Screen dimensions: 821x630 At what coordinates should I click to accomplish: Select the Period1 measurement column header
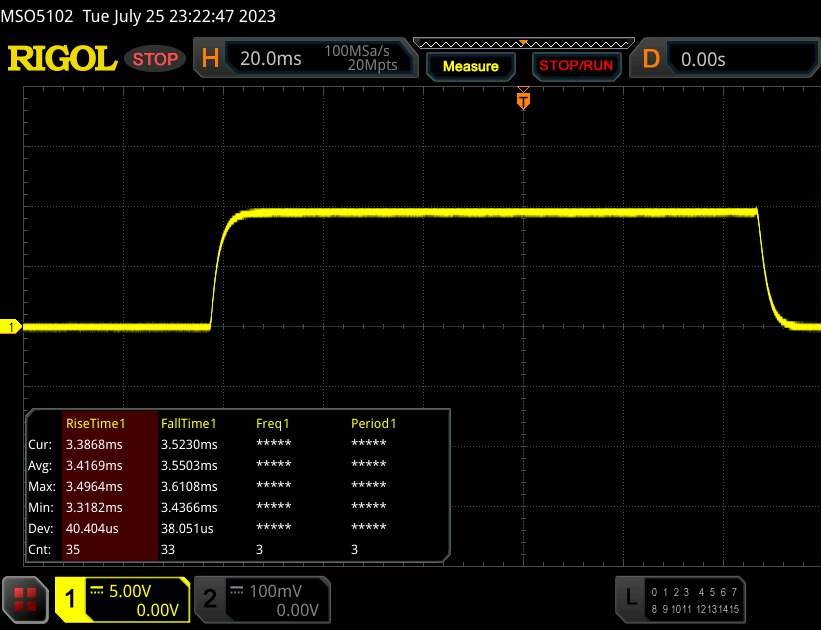pyautogui.click(x=373, y=424)
